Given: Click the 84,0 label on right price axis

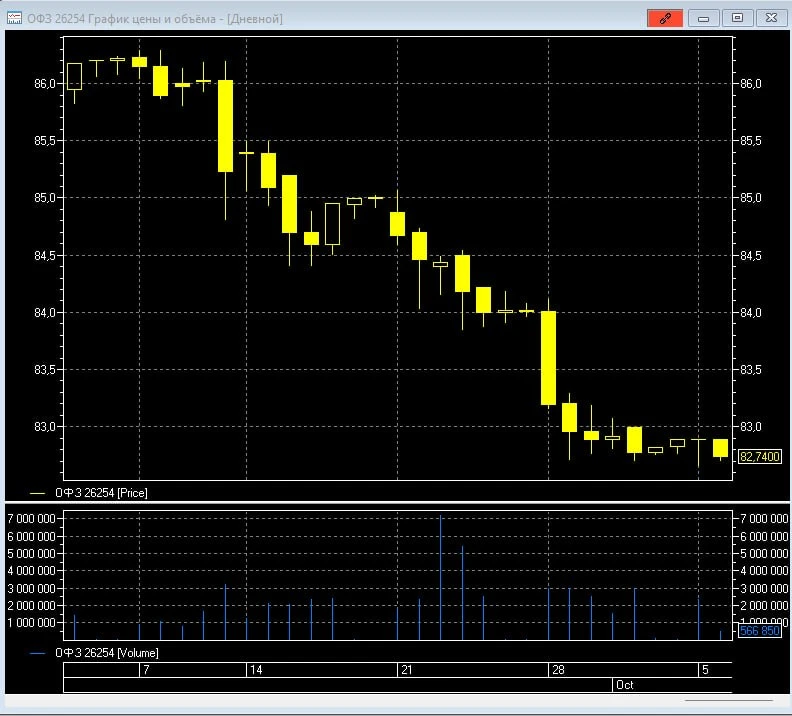Looking at the screenshot, I should point(751,313).
